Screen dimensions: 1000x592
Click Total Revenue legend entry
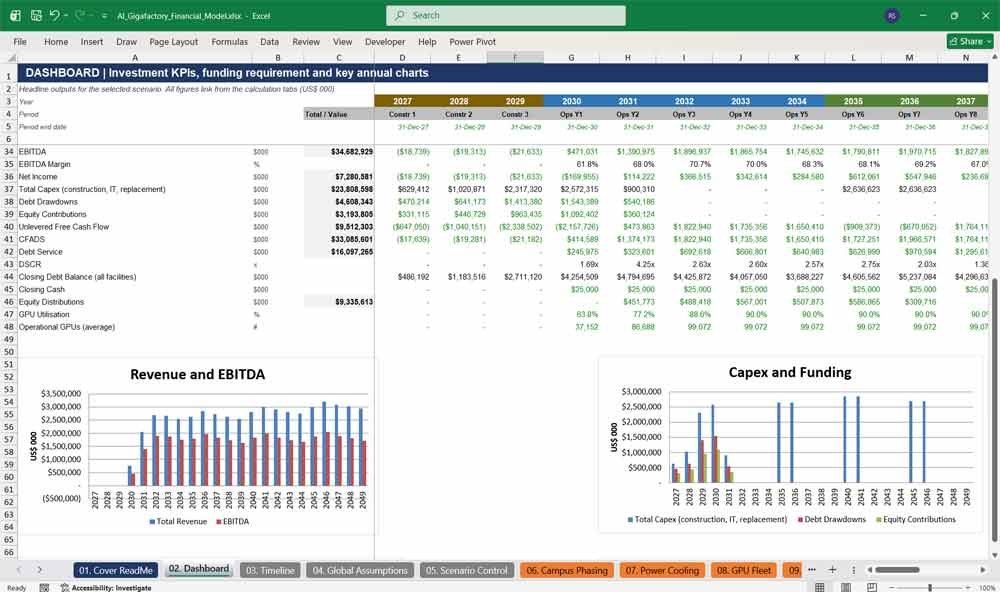(178, 521)
